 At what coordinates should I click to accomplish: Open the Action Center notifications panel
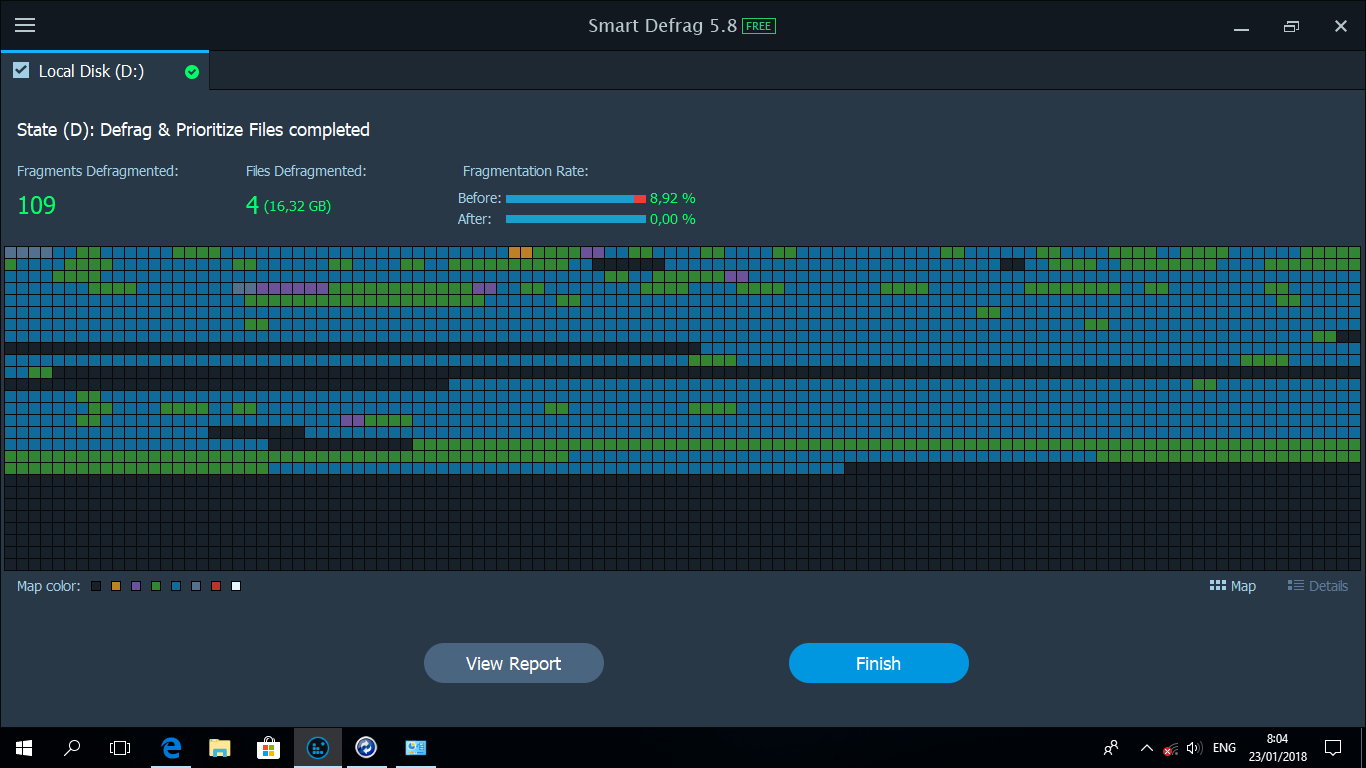[x=1333, y=747]
